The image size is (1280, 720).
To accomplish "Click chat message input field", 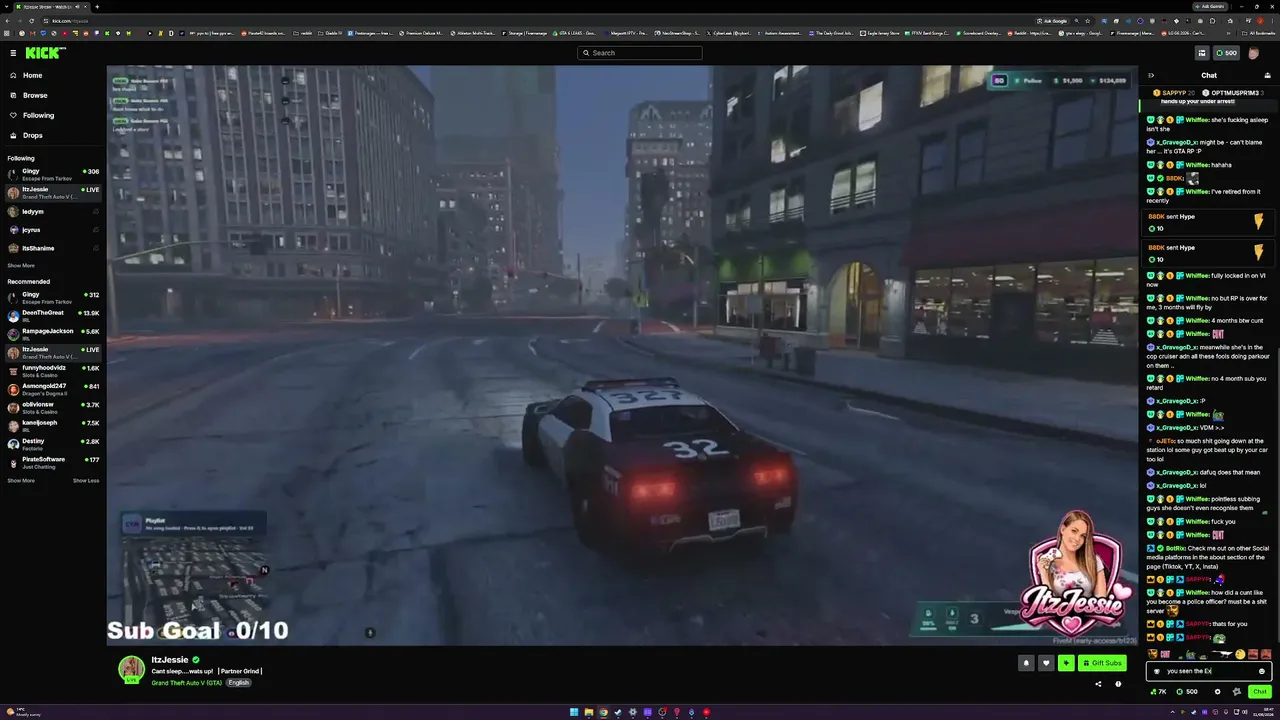I will coord(1209,671).
